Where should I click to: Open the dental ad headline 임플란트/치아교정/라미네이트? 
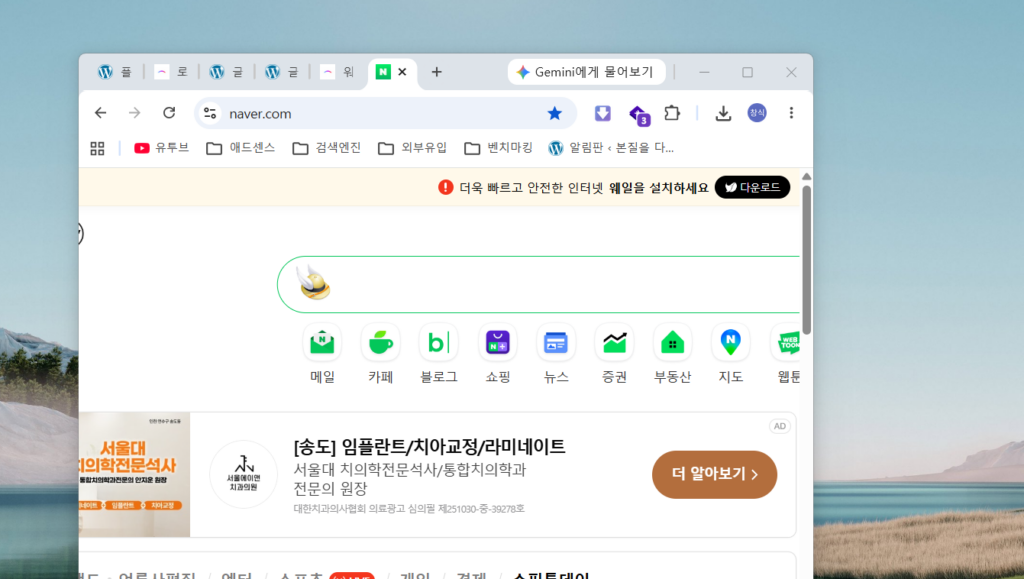429,447
